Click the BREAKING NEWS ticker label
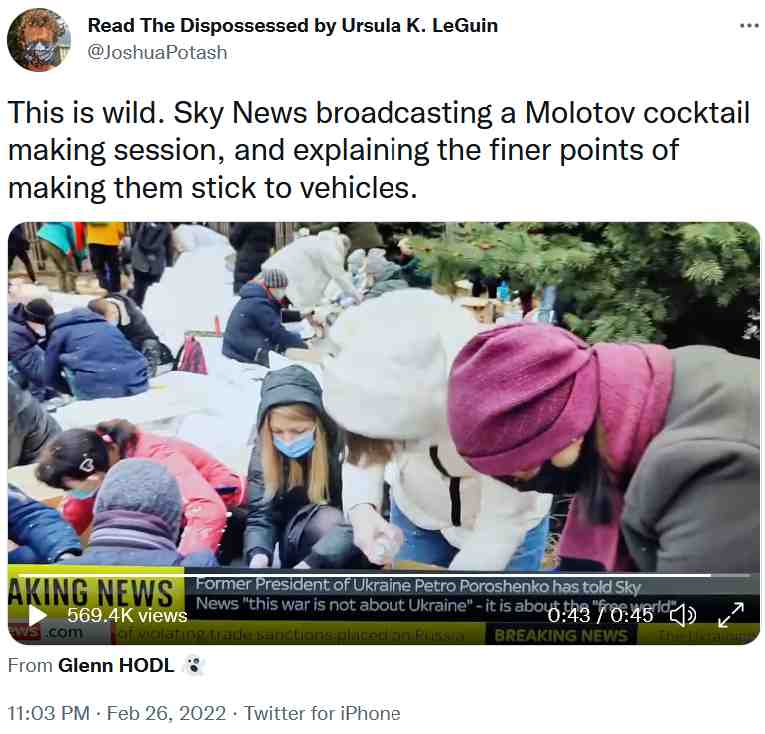This screenshot has height=734, width=765. point(561,635)
